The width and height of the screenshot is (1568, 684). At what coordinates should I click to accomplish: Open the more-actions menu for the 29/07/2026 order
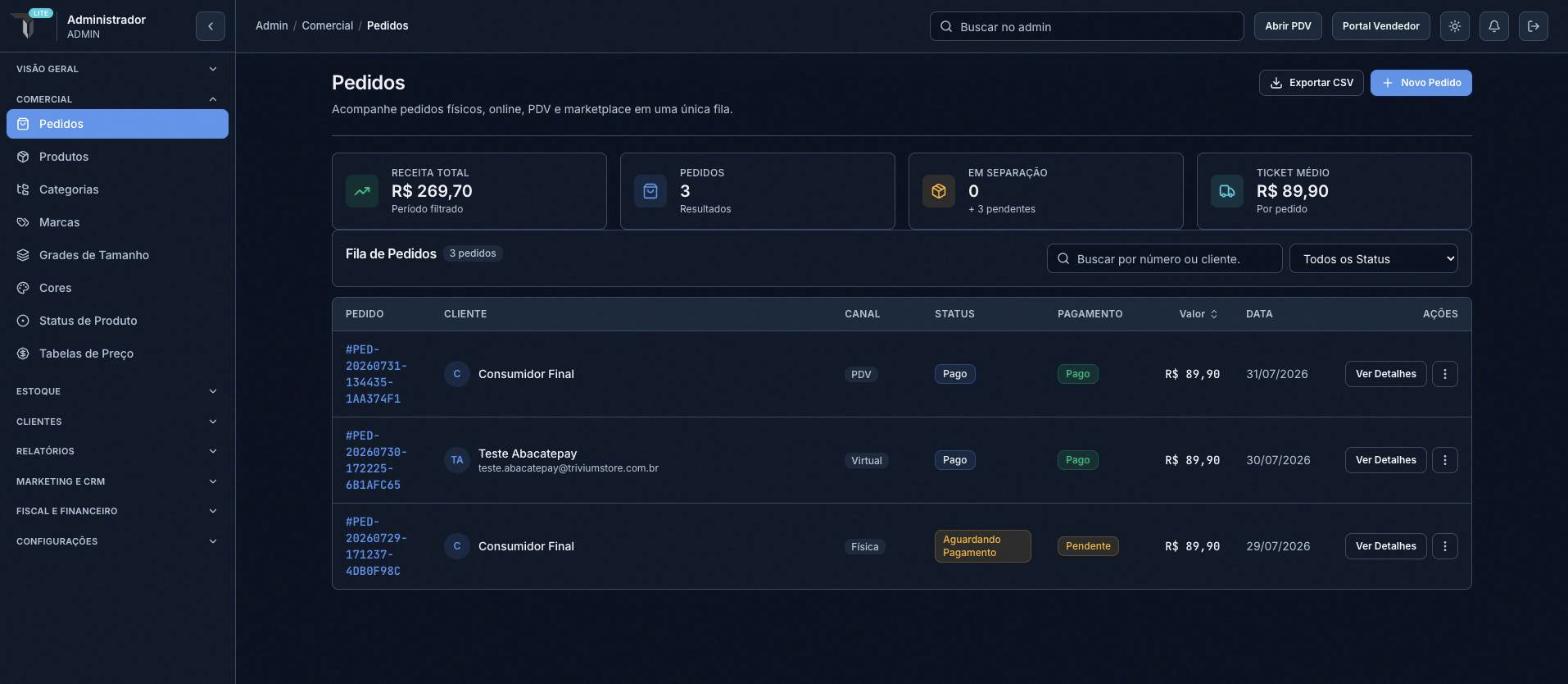coord(1444,546)
